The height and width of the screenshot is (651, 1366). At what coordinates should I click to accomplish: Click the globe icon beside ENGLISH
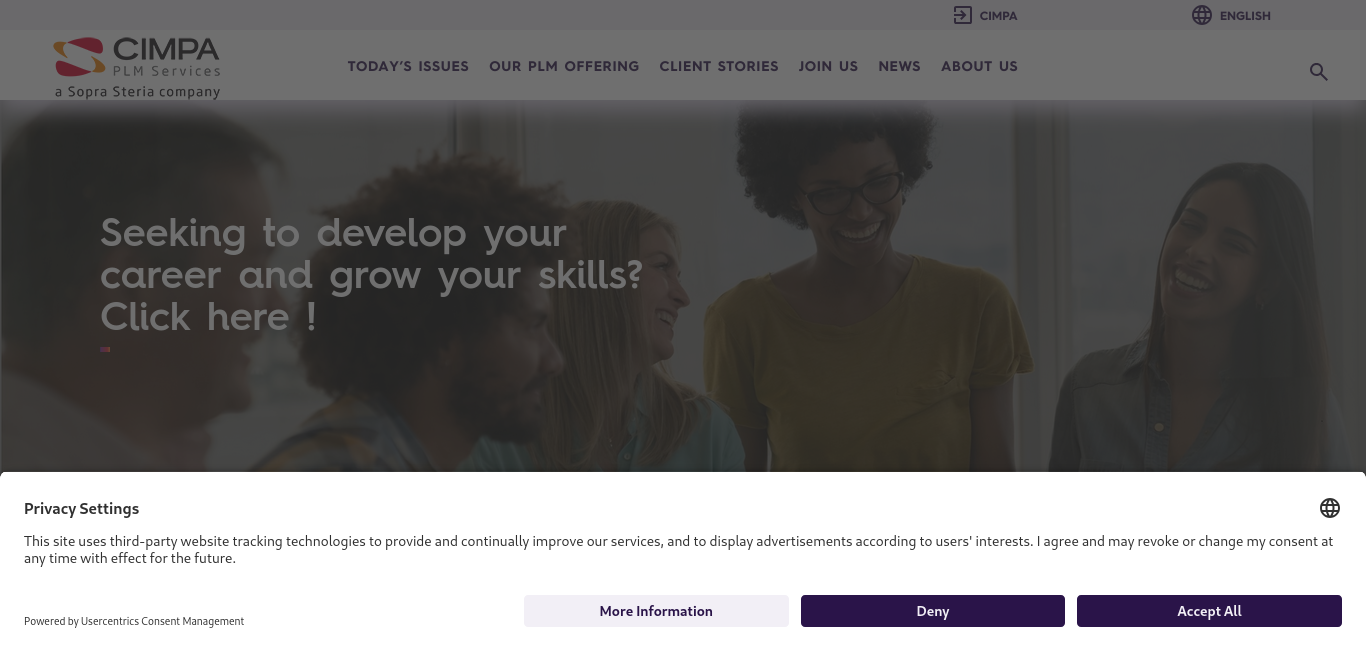[x=1202, y=15]
